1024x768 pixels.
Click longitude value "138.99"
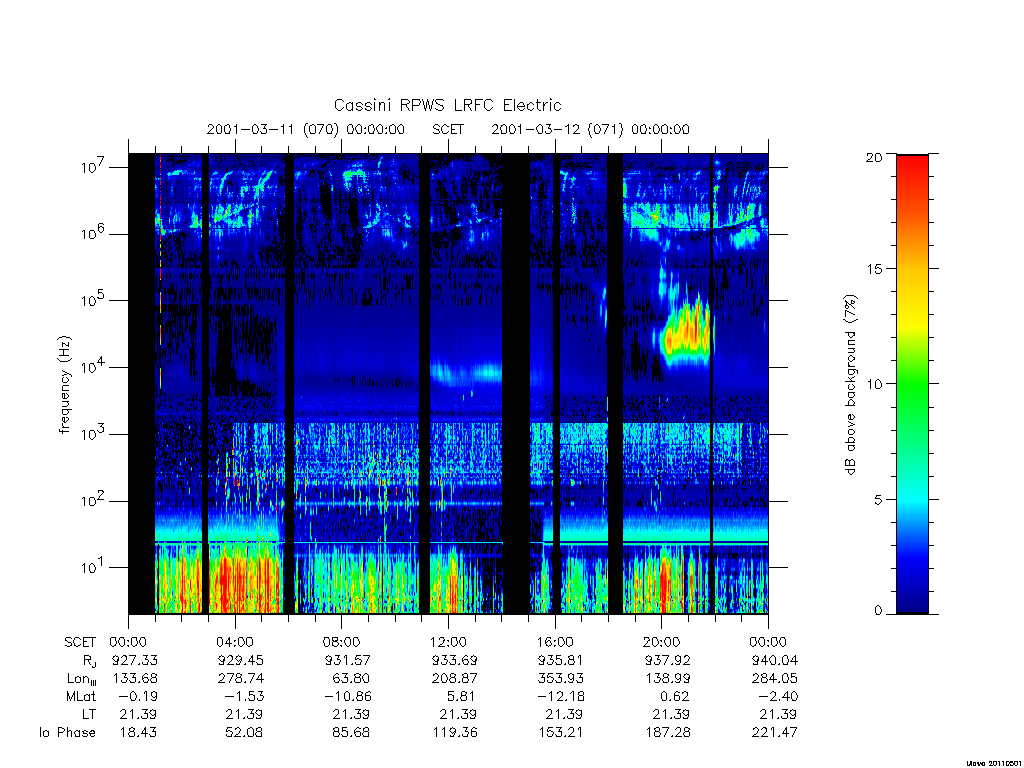[x=667, y=679]
